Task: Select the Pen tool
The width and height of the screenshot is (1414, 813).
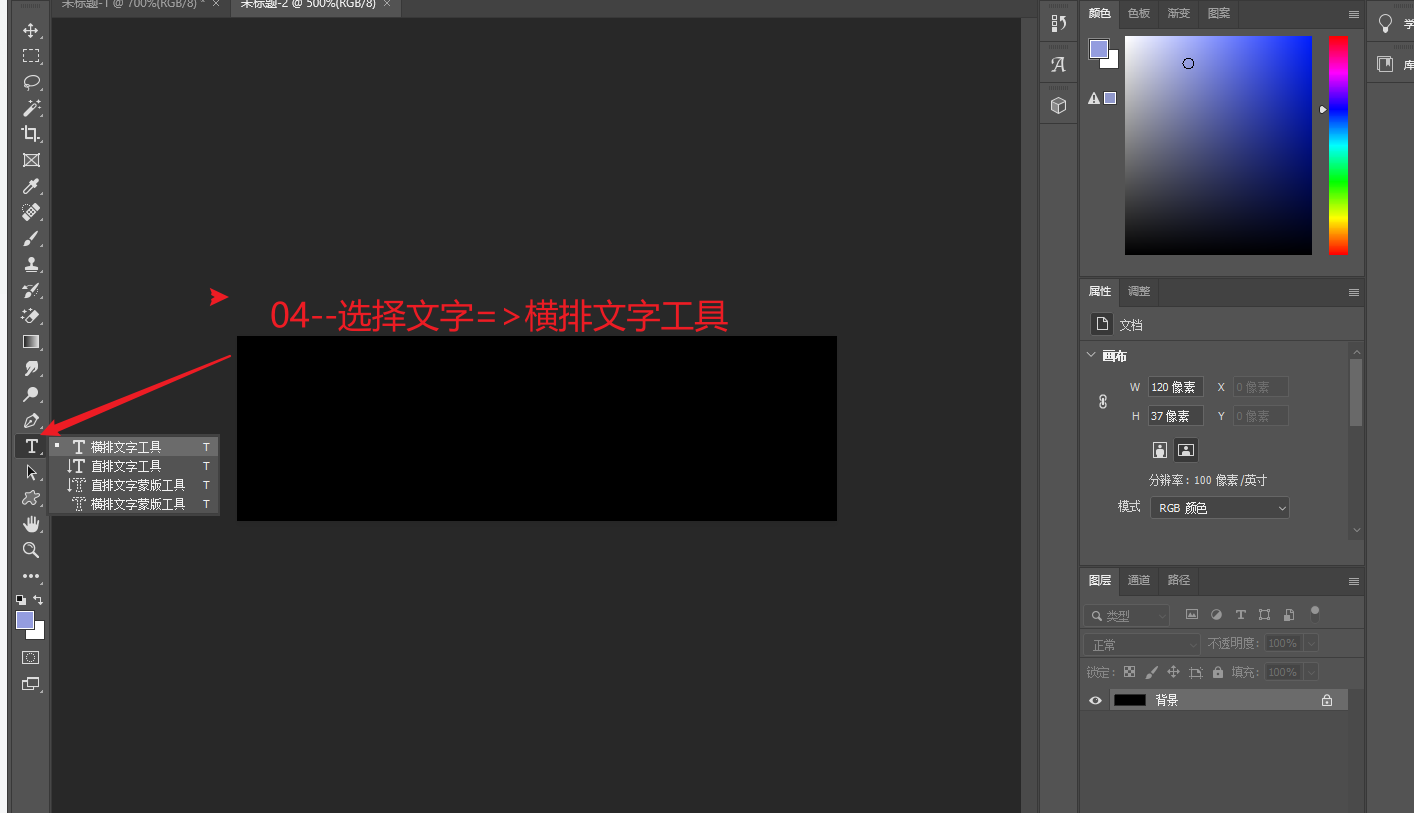Action: click(x=31, y=420)
